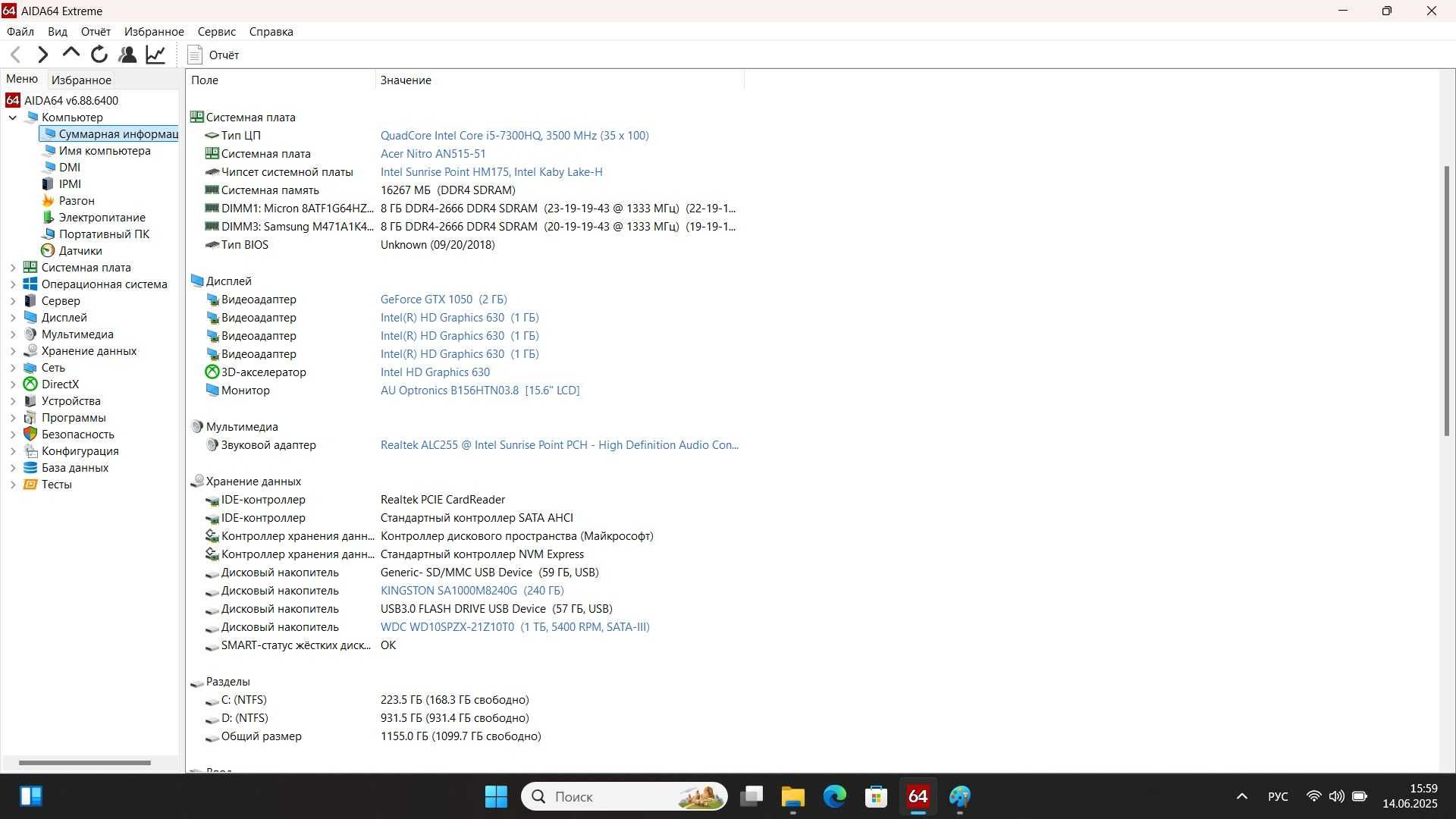Image resolution: width=1456 pixels, height=819 pixels.
Task: Click the taskbar Поиск search box
Action: coord(624,796)
